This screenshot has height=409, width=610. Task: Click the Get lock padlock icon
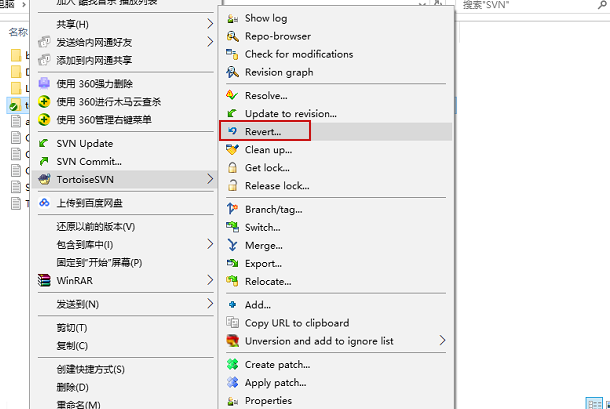233,167
